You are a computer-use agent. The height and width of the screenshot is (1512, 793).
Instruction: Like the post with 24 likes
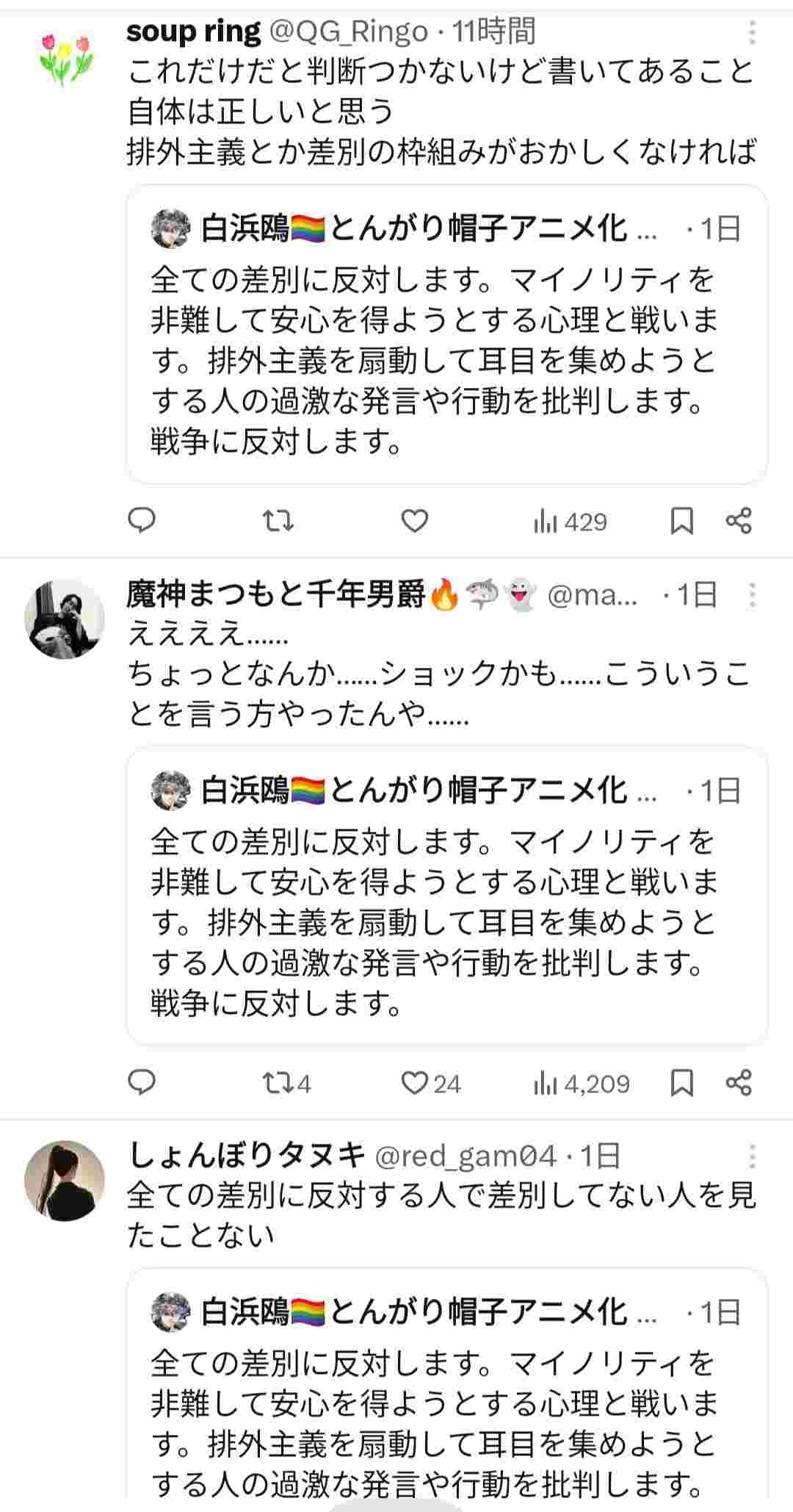(x=430, y=1084)
